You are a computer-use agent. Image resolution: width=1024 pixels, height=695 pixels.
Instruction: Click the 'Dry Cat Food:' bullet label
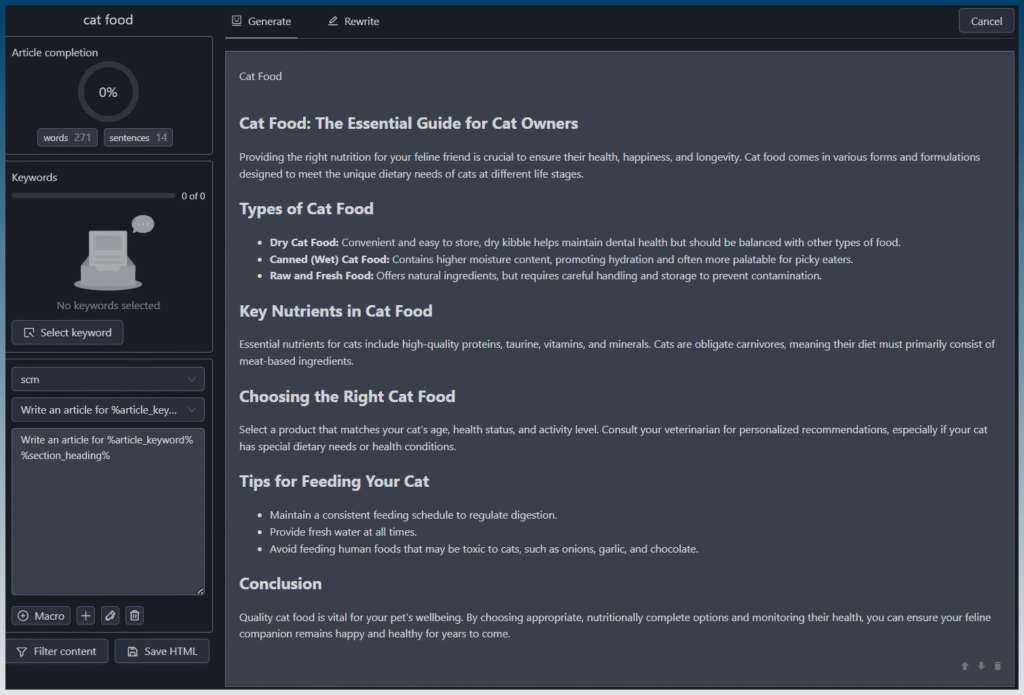(304, 242)
